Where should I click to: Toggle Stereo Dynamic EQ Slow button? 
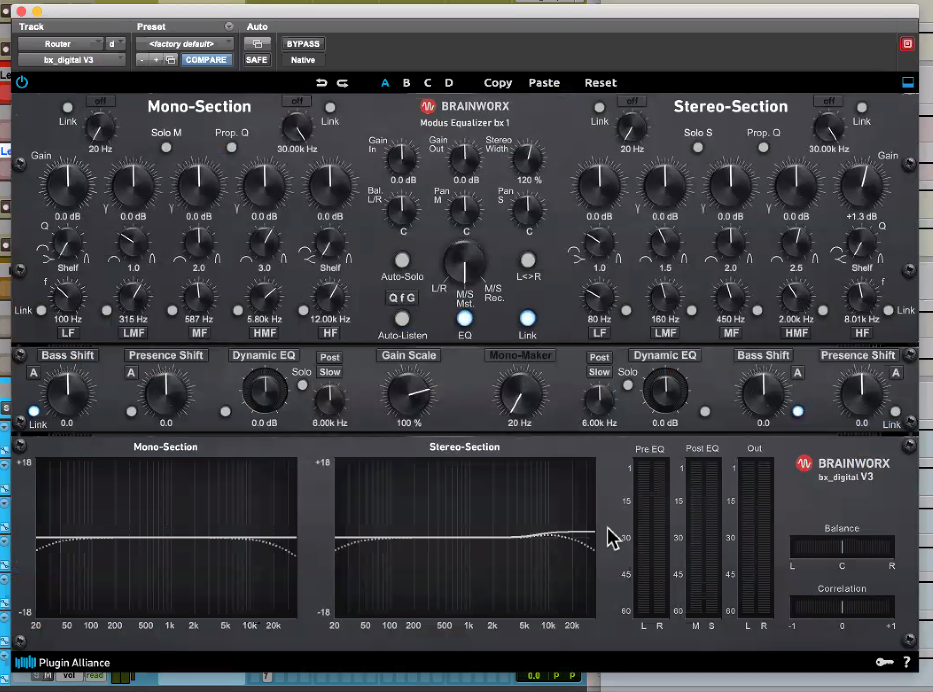click(599, 372)
